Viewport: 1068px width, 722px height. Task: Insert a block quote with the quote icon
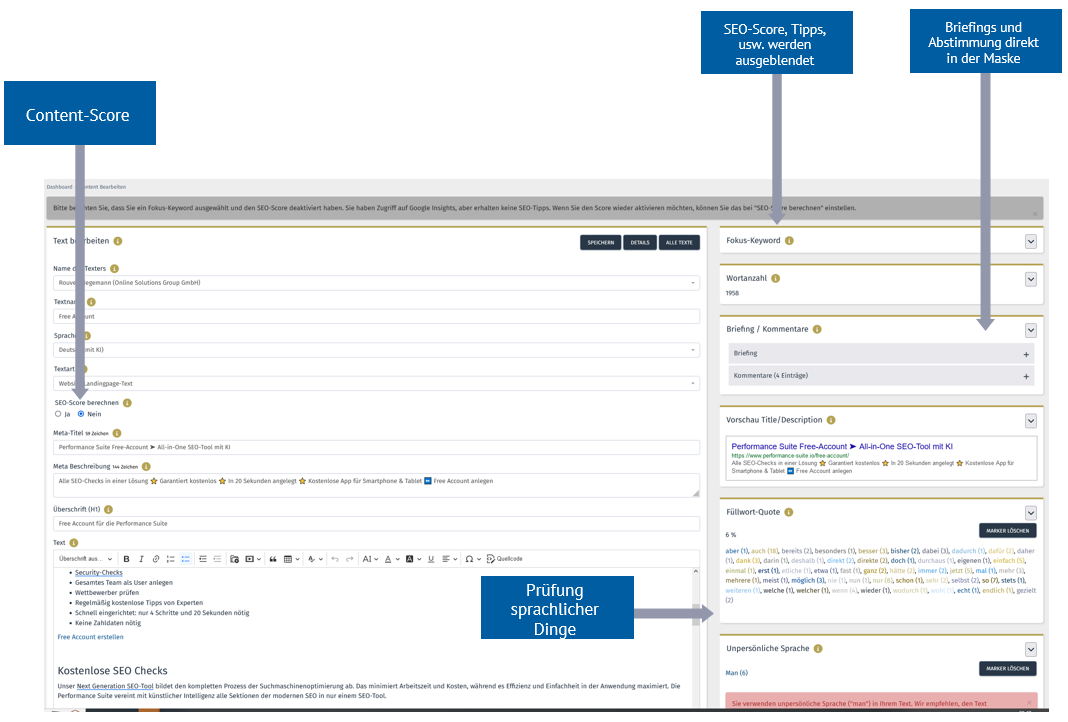(270, 558)
